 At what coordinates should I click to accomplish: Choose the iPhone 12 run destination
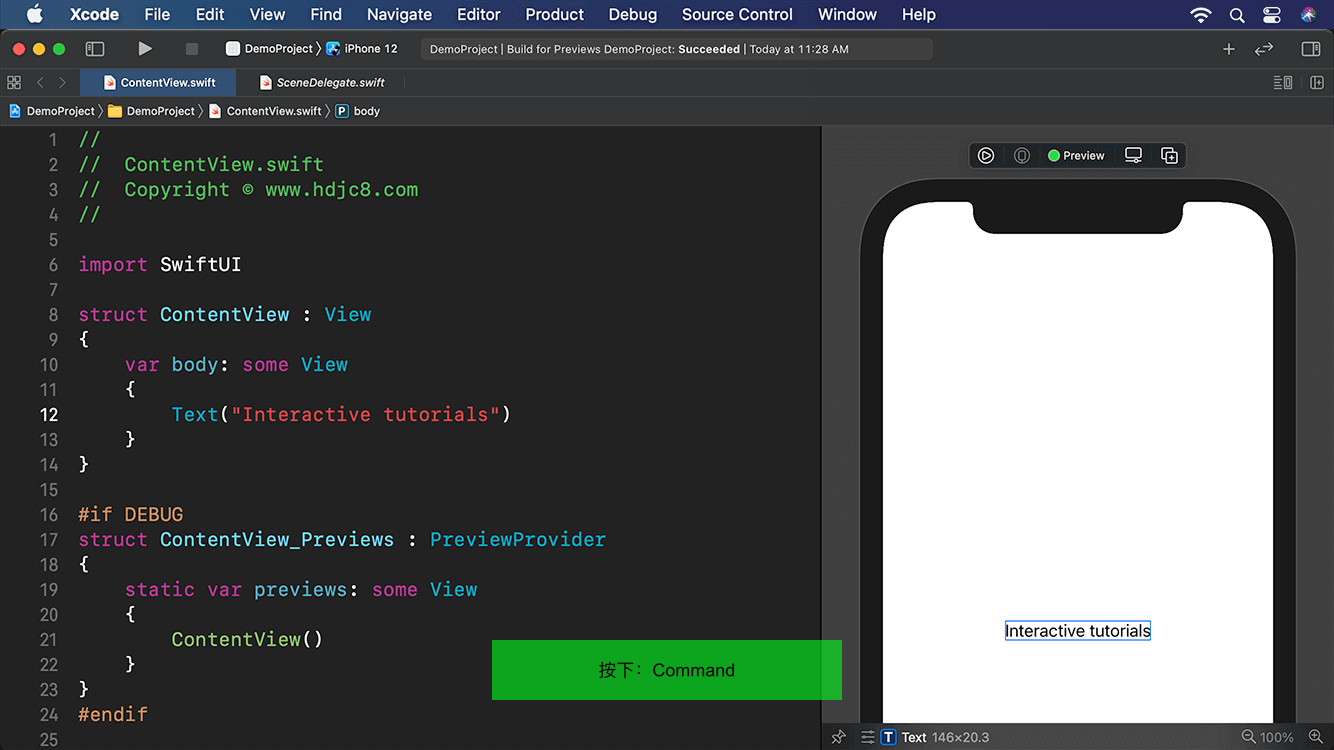[362, 49]
